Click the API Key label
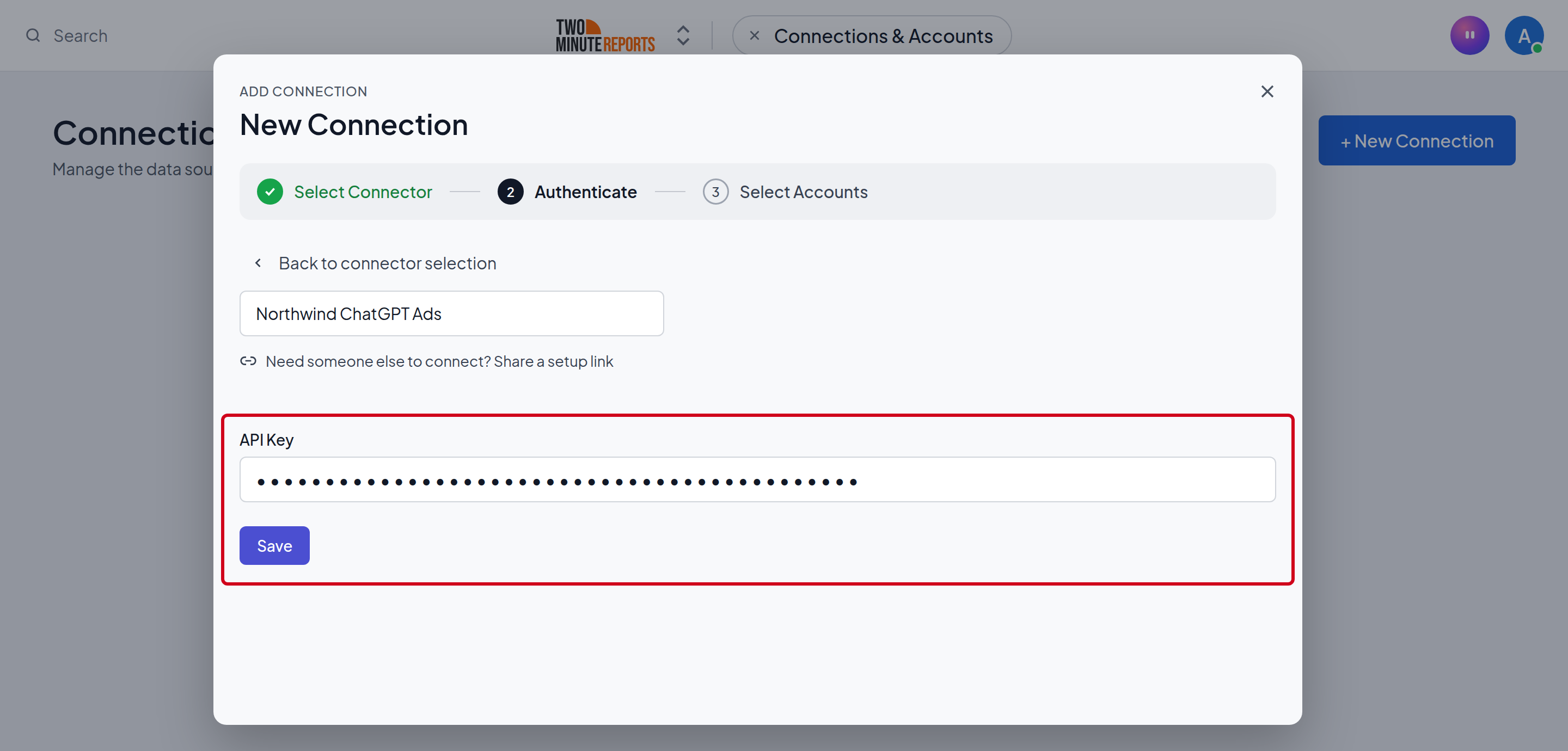Image resolution: width=1568 pixels, height=751 pixels. coord(267,439)
